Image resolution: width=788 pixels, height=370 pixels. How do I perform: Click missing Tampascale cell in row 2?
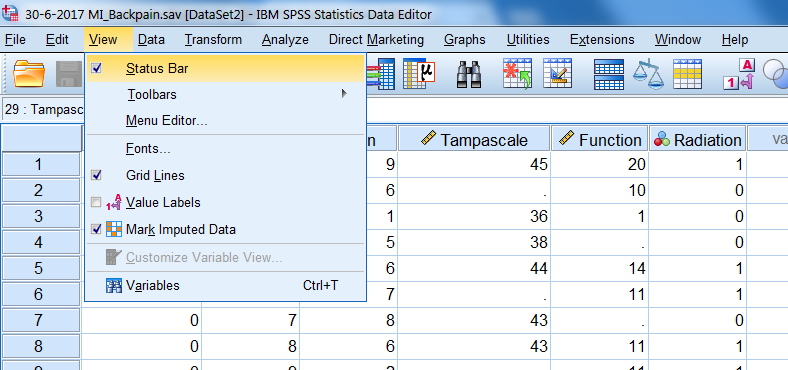[474, 191]
